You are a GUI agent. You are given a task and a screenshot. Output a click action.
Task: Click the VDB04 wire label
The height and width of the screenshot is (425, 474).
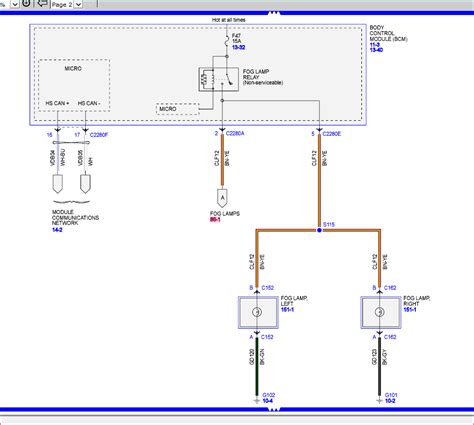tap(52, 158)
